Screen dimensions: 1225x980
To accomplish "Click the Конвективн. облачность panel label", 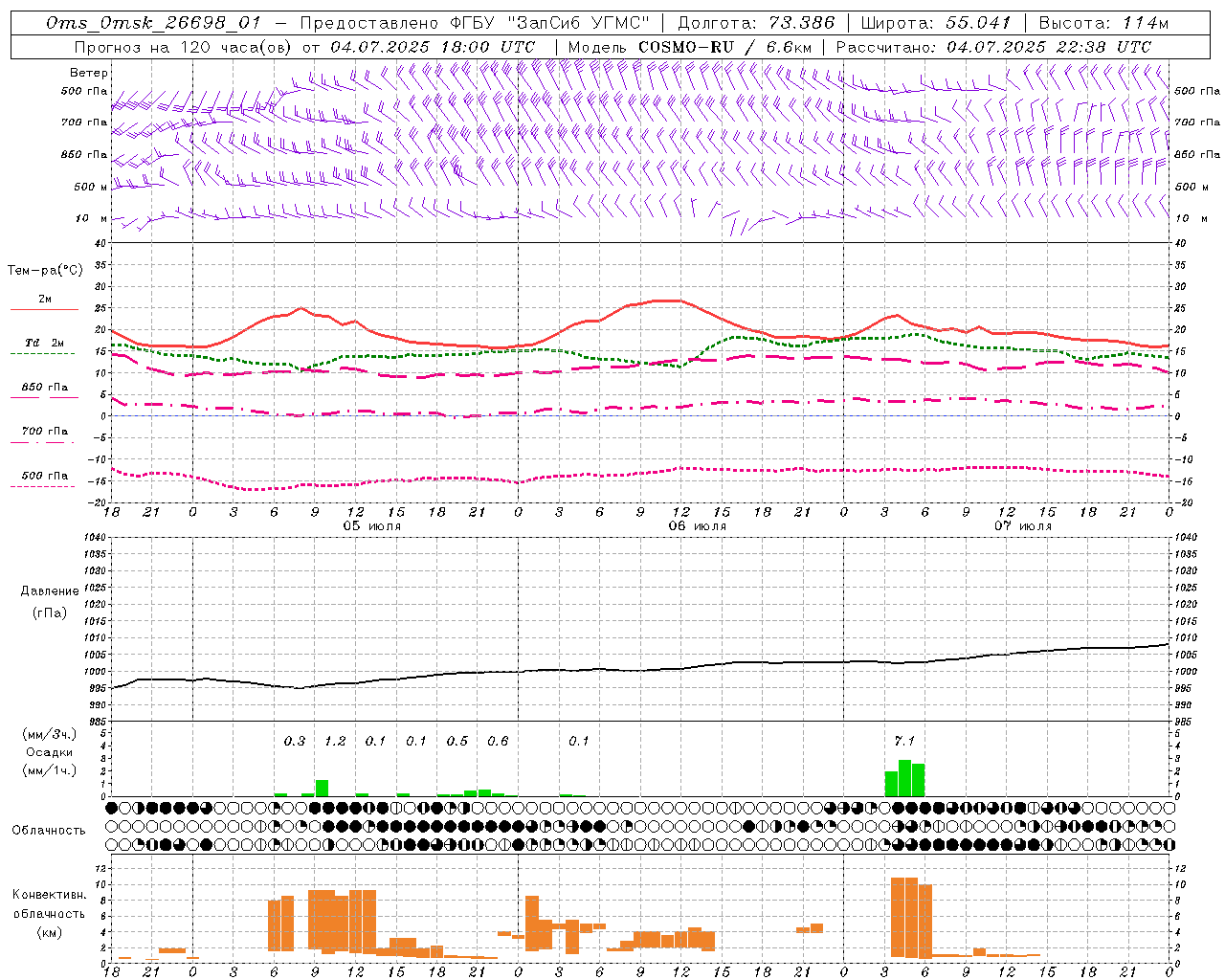I will point(49,904).
